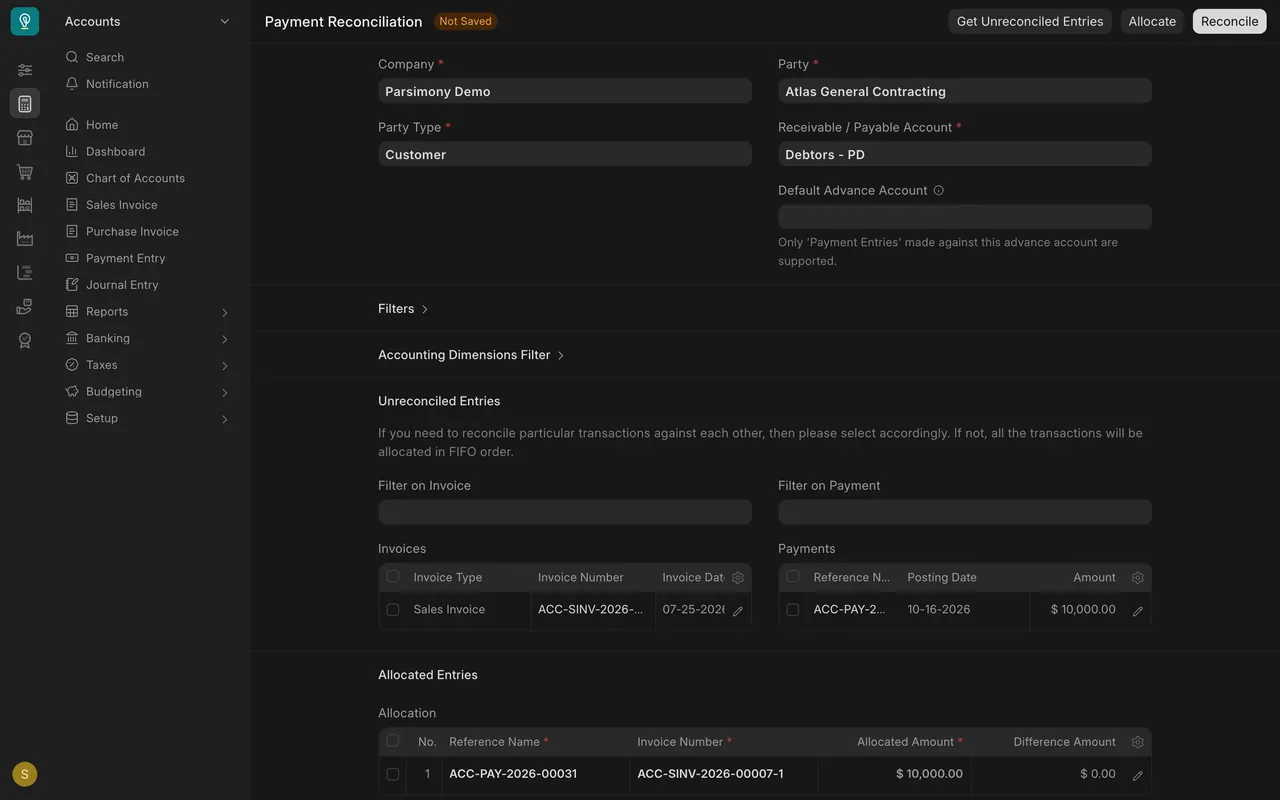The width and height of the screenshot is (1280, 800).
Task: Edit the Sales Invoice row with its pencil
Action: coord(738,611)
